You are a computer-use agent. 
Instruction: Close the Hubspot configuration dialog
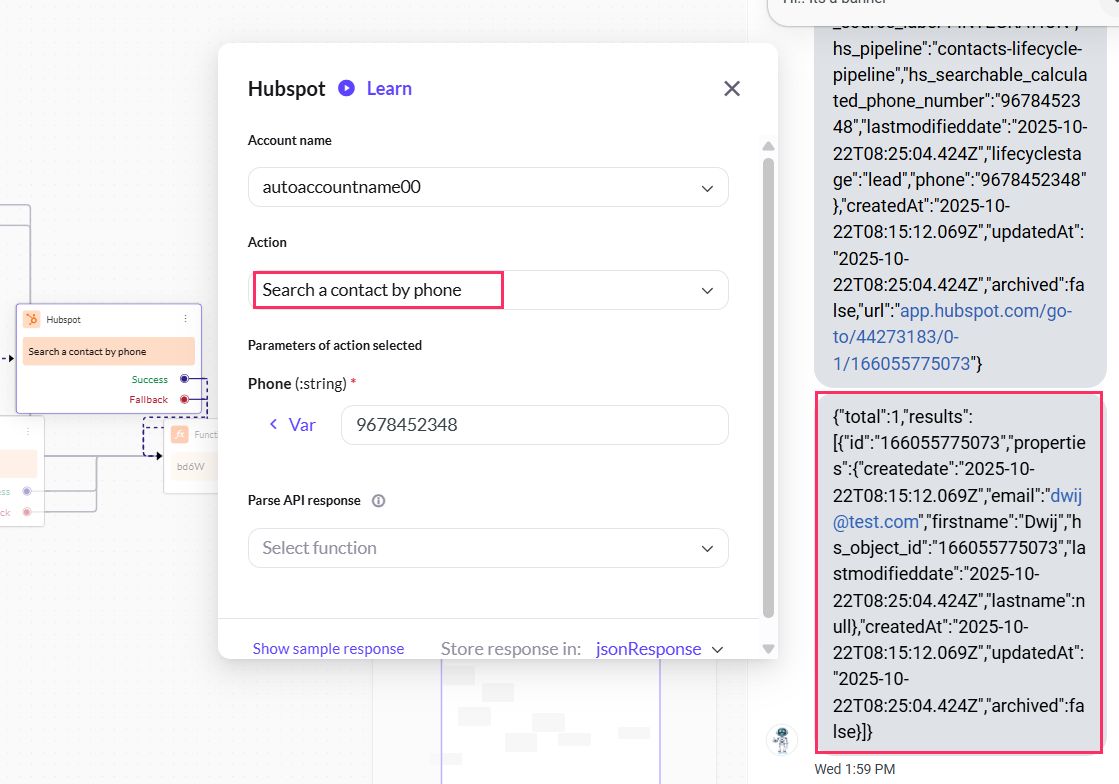(x=732, y=88)
